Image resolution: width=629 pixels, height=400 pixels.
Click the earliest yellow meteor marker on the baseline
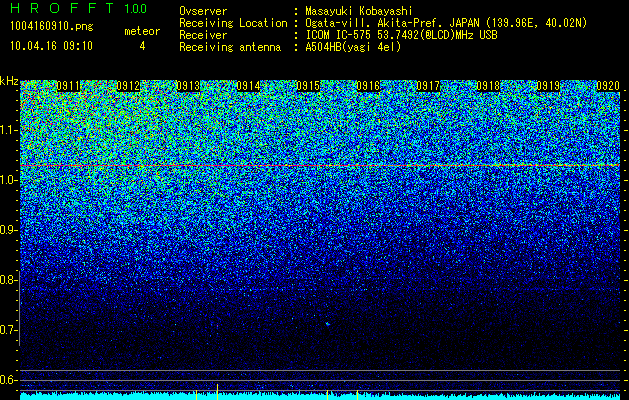point(196,395)
